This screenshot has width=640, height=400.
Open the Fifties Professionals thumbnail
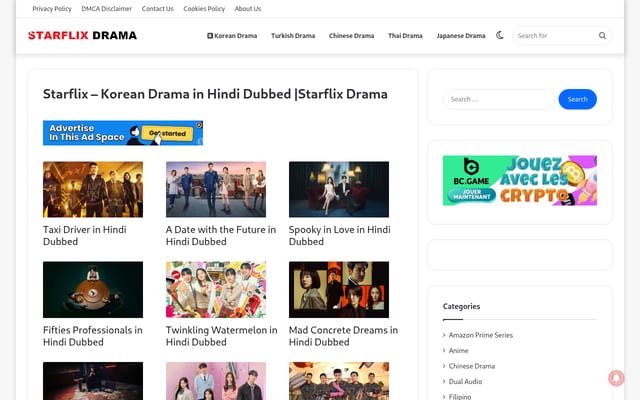[x=93, y=290]
